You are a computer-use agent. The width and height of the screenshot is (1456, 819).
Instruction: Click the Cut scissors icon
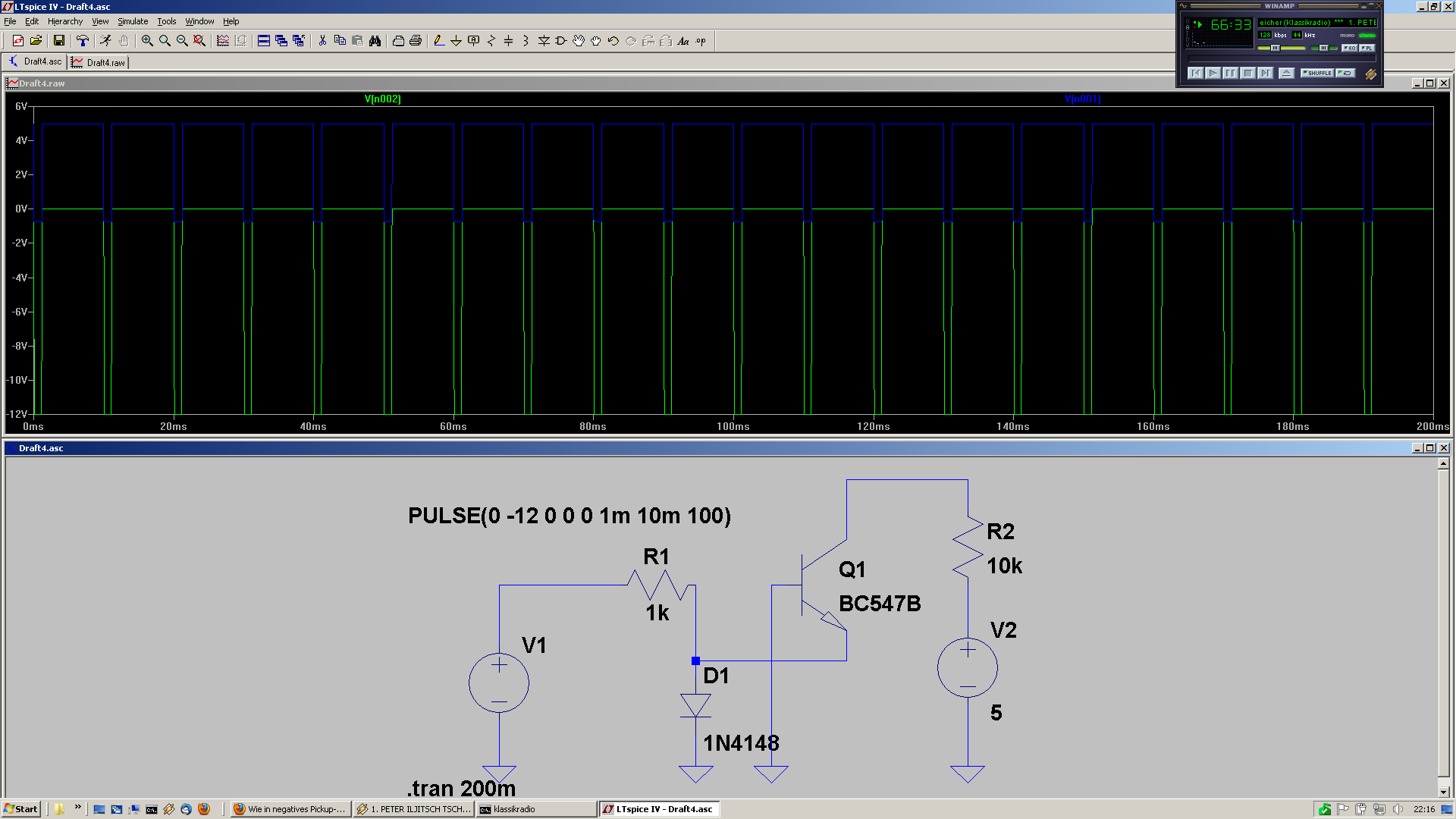point(322,41)
